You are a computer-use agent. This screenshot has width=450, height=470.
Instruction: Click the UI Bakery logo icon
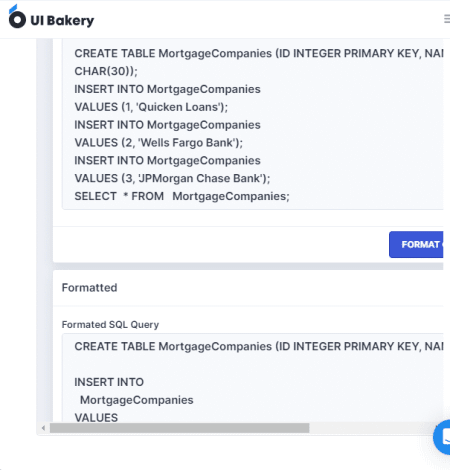17,17
